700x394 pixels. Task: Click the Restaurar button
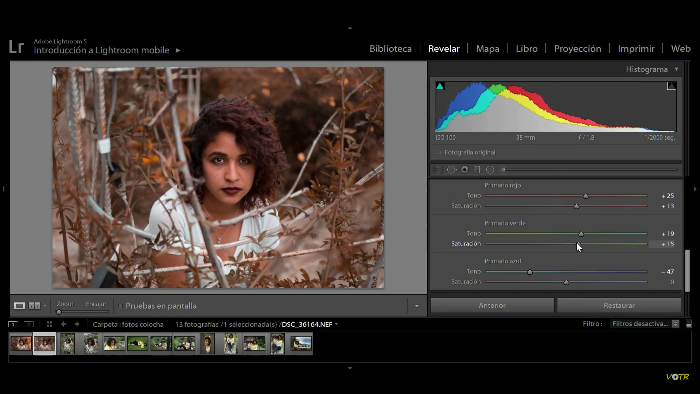(619, 306)
